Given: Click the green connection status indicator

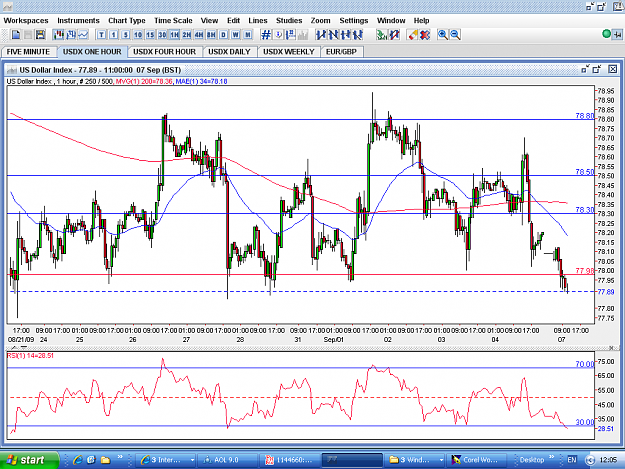Looking at the screenshot, I should point(606,34).
